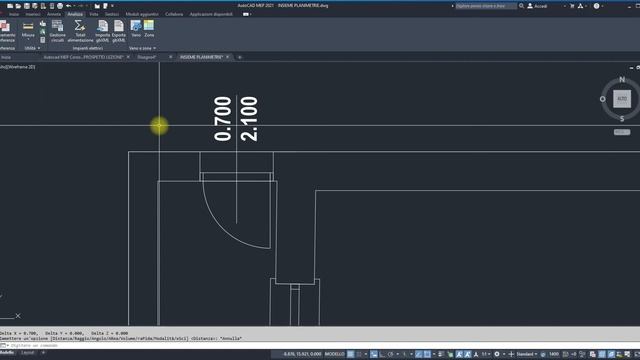Toggle annotation visibility icon in status bar
Screen dimensions: 640x360
(459, 354)
